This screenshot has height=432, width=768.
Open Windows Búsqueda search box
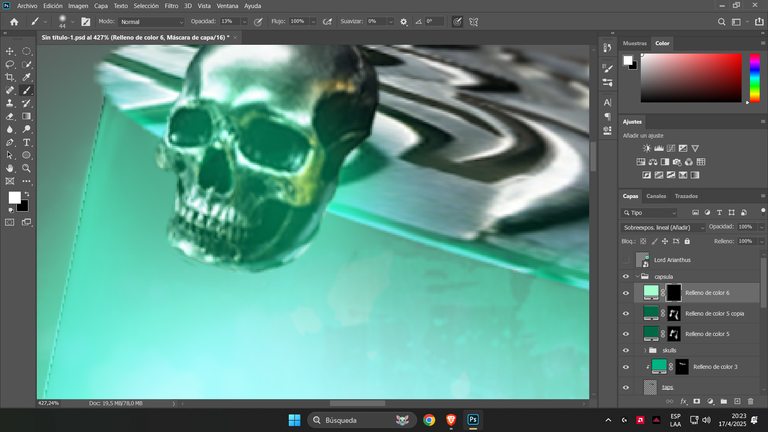pos(361,420)
